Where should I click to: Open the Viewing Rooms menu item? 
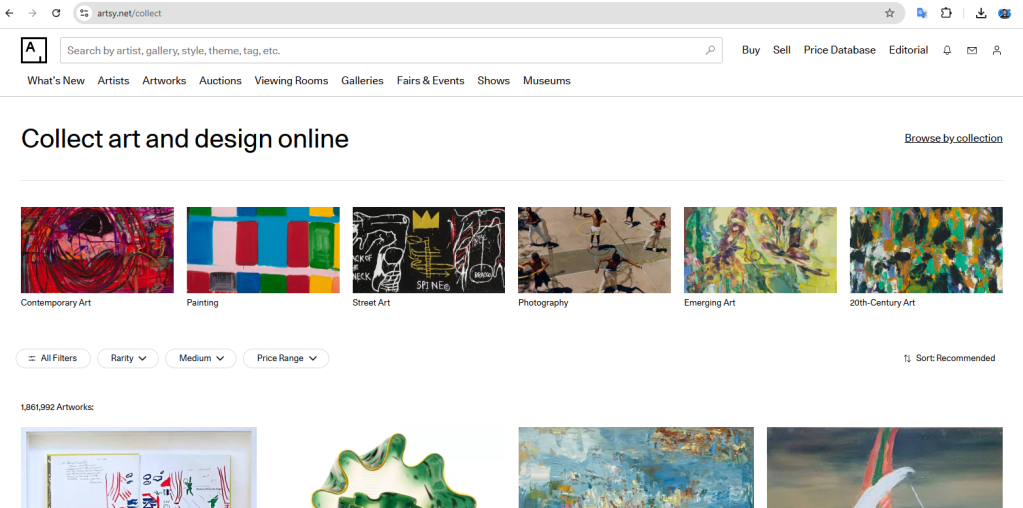pos(291,81)
